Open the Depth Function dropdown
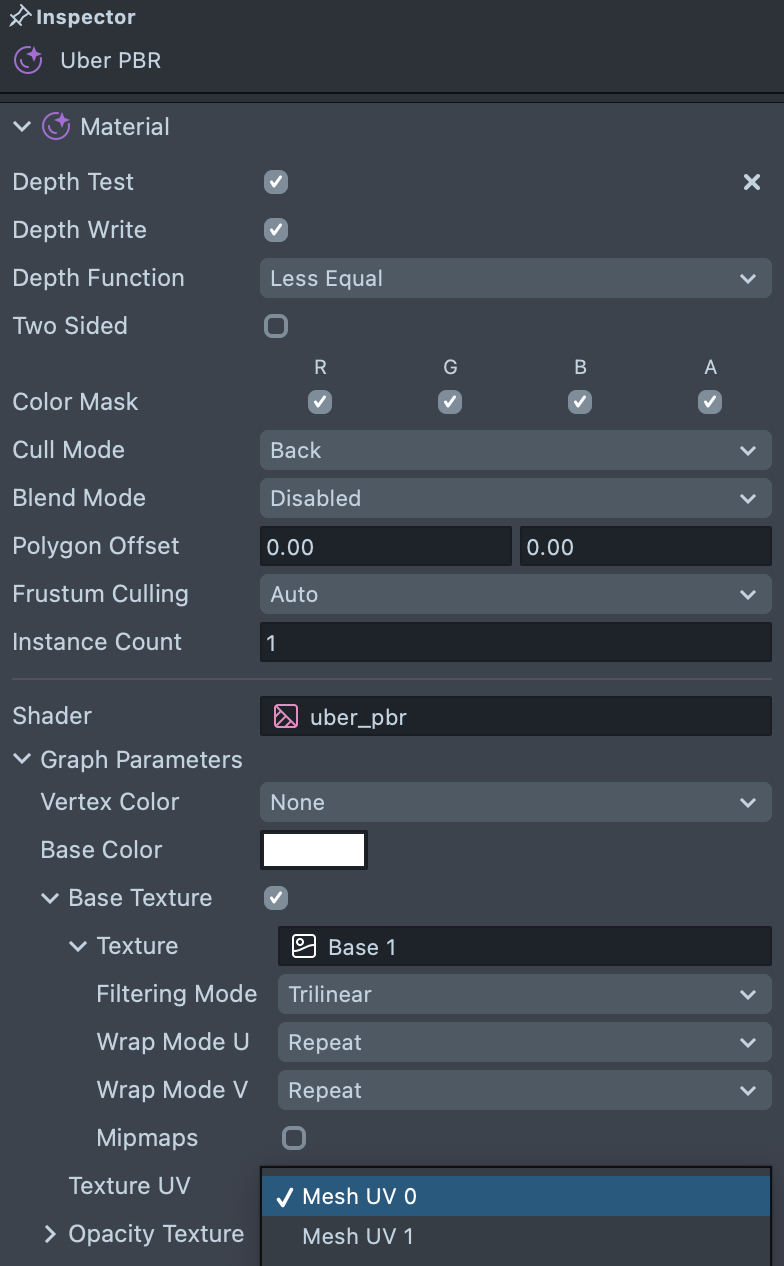784x1266 pixels. coord(515,278)
